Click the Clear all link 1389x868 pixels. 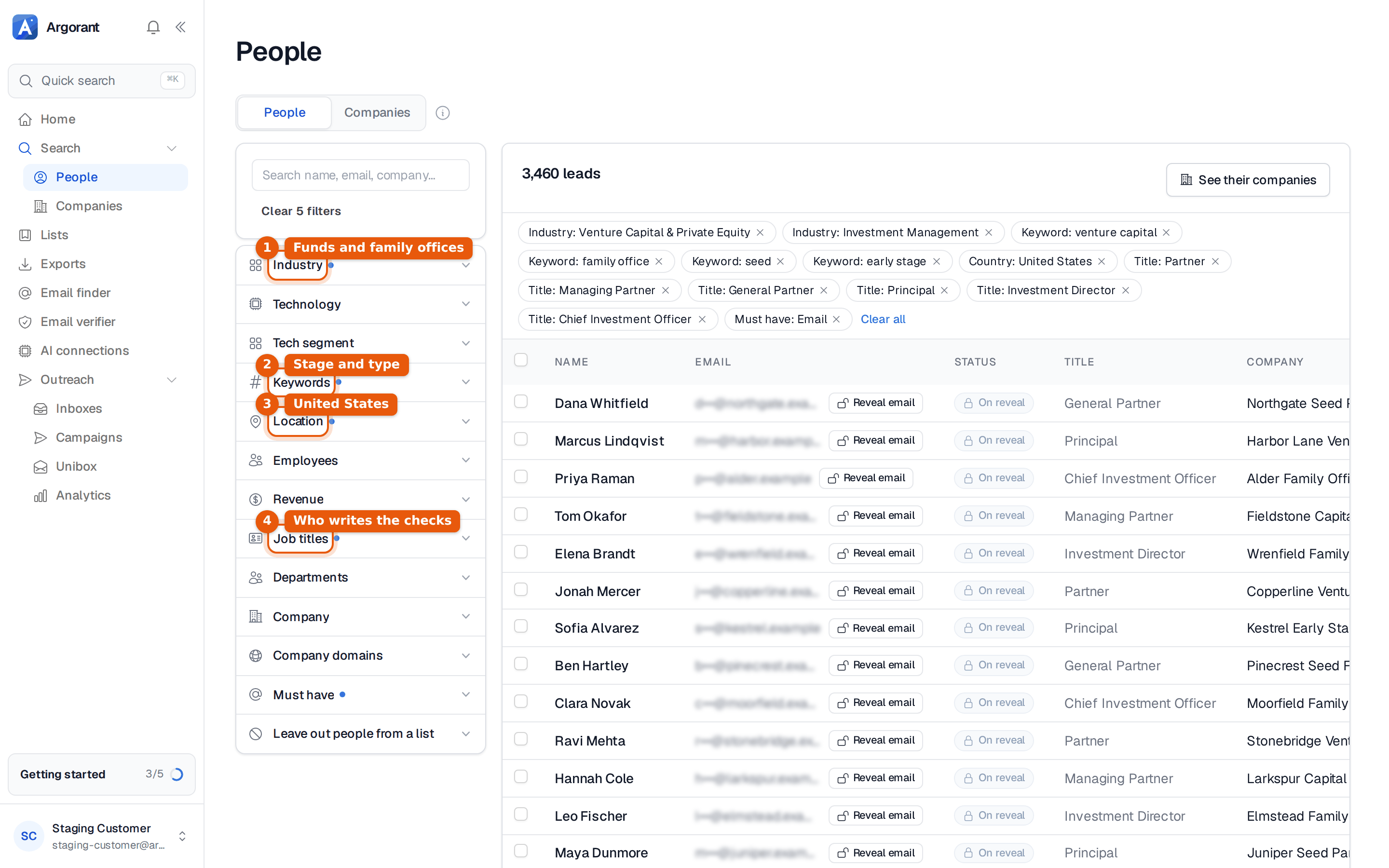coord(883,319)
